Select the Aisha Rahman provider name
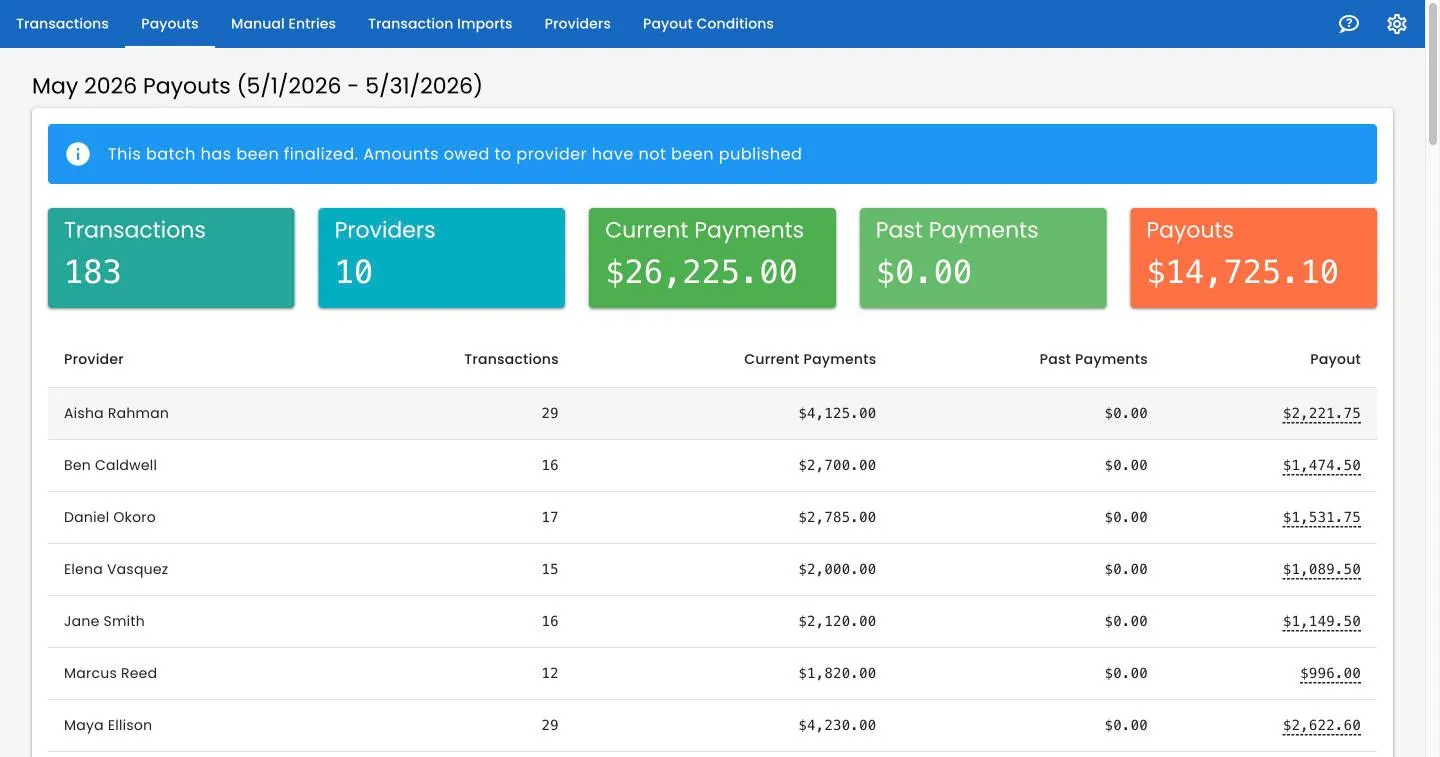Image resolution: width=1440 pixels, height=757 pixels. [x=116, y=413]
